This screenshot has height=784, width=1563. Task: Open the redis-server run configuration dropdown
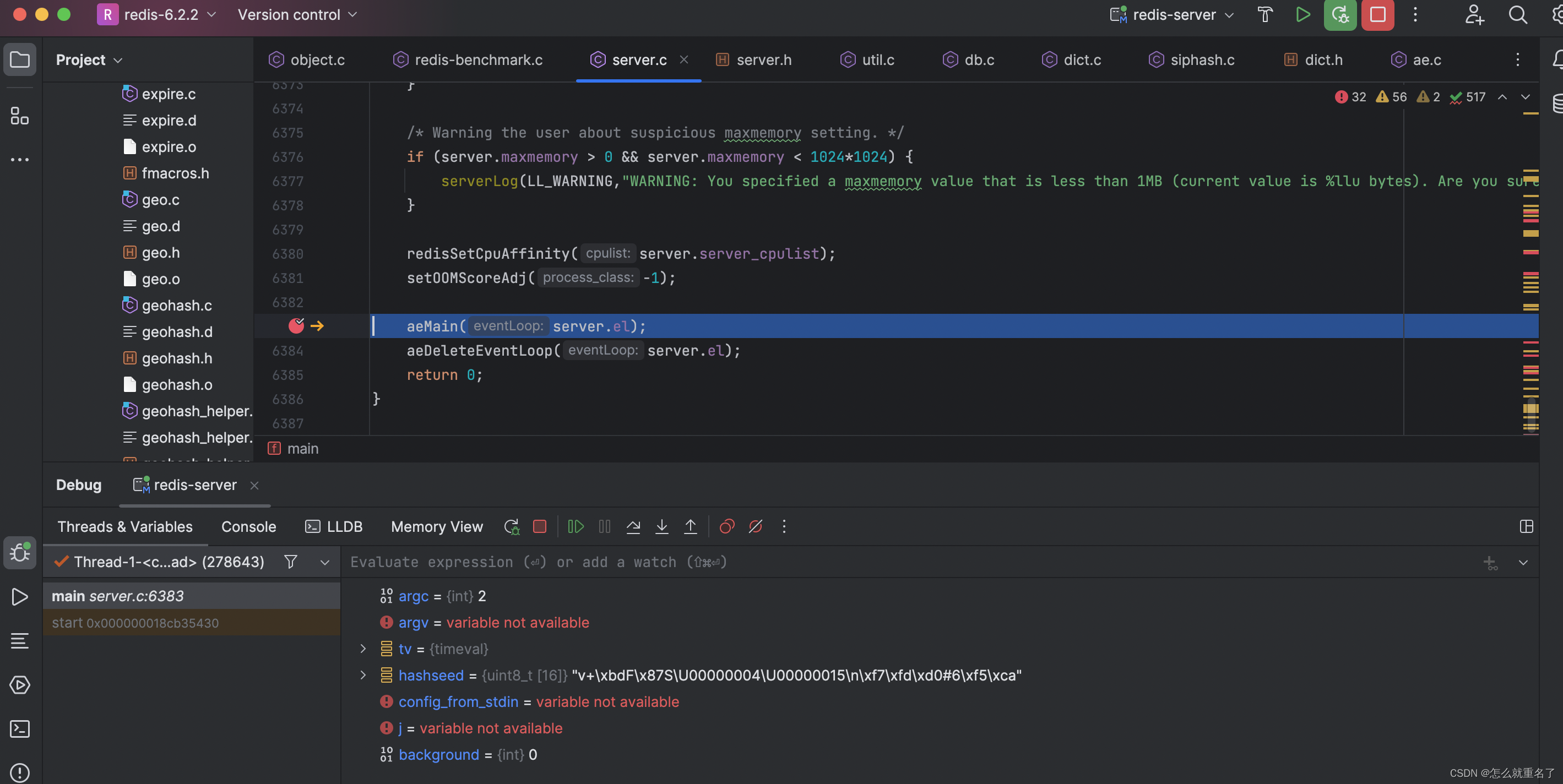pos(1171,14)
